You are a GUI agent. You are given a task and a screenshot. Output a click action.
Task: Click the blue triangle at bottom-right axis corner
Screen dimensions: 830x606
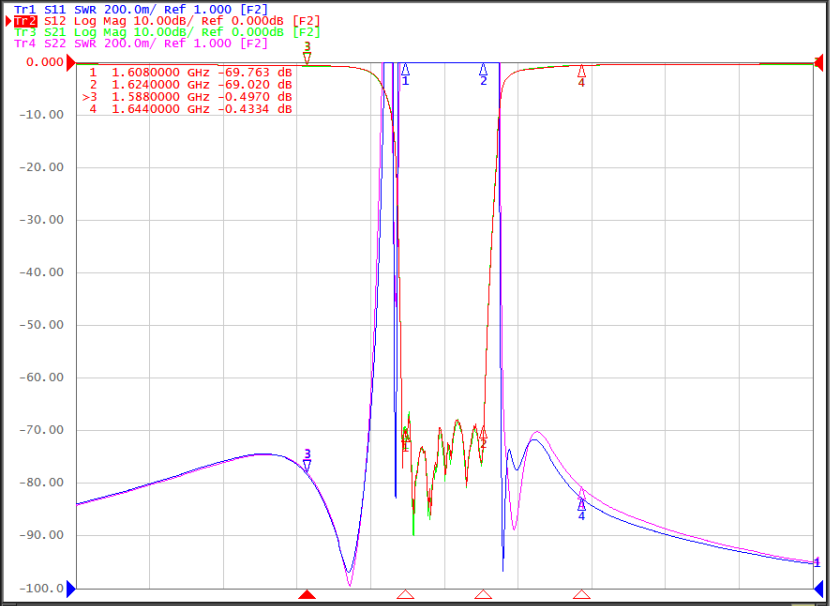tap(820, 588)
